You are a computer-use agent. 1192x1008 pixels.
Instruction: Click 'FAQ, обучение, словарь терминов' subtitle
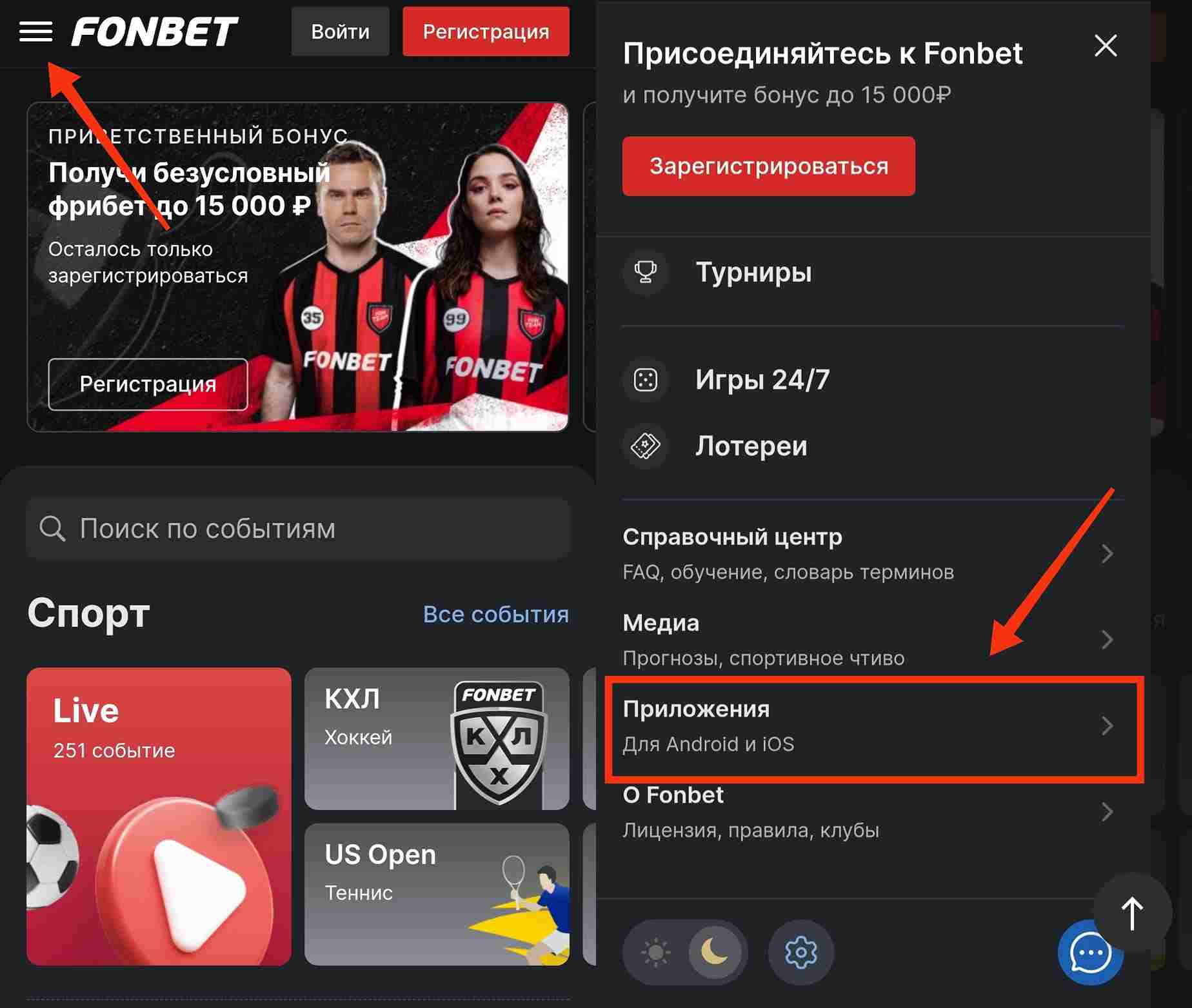click(788, 572)
